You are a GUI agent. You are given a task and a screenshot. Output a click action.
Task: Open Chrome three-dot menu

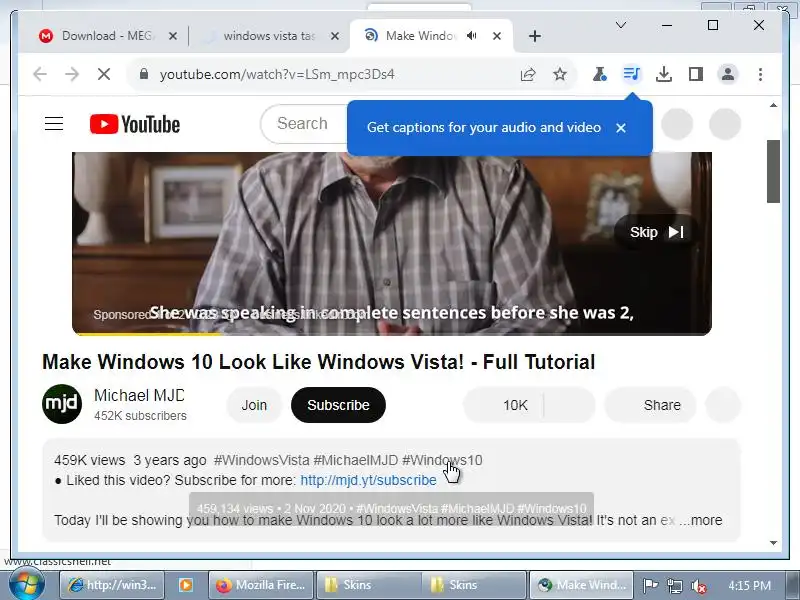point(760,74)
